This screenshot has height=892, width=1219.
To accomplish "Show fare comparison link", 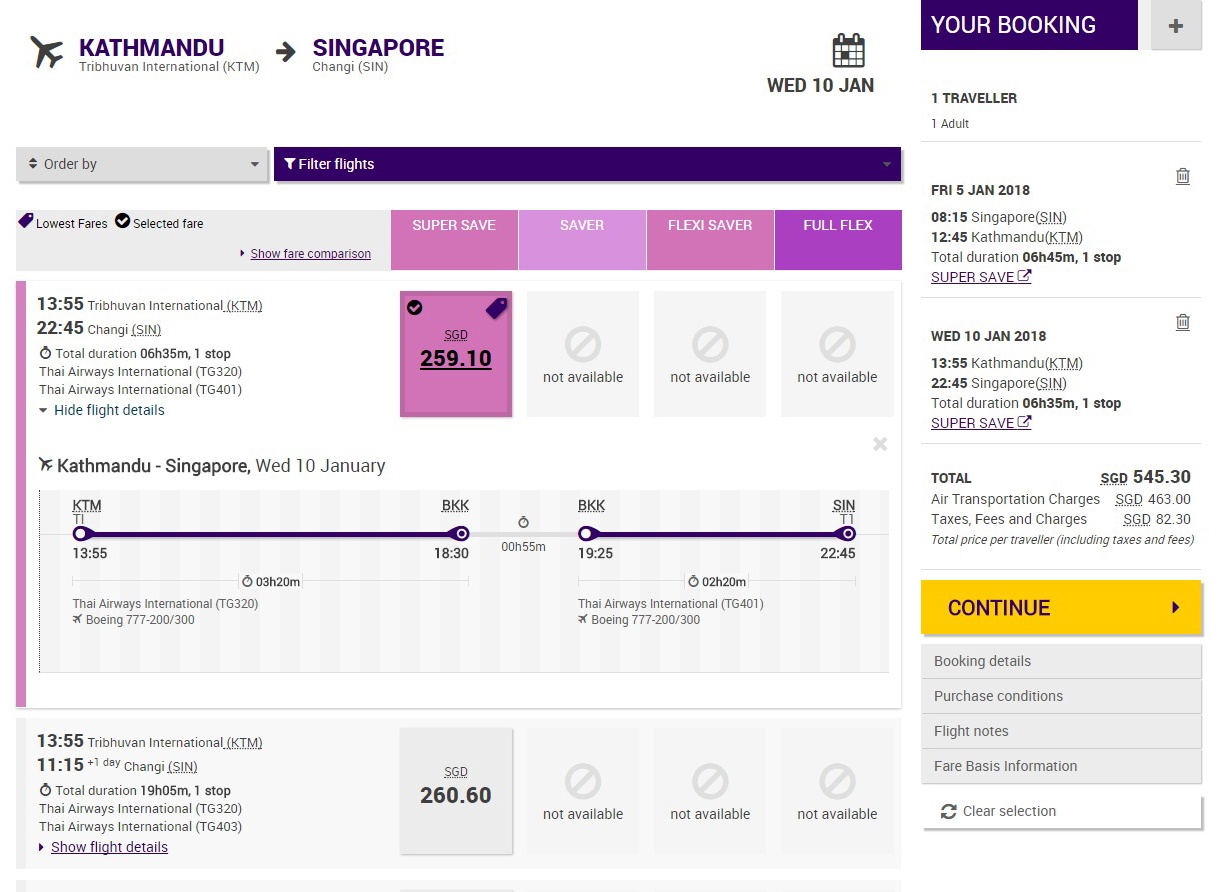I will click(311, 254).
